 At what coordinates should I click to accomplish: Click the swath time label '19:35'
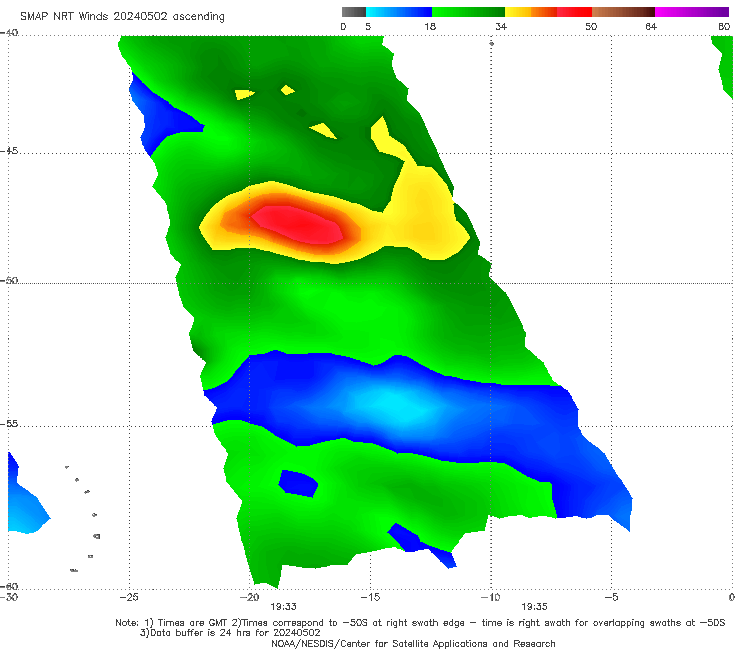tap(534, 607)
